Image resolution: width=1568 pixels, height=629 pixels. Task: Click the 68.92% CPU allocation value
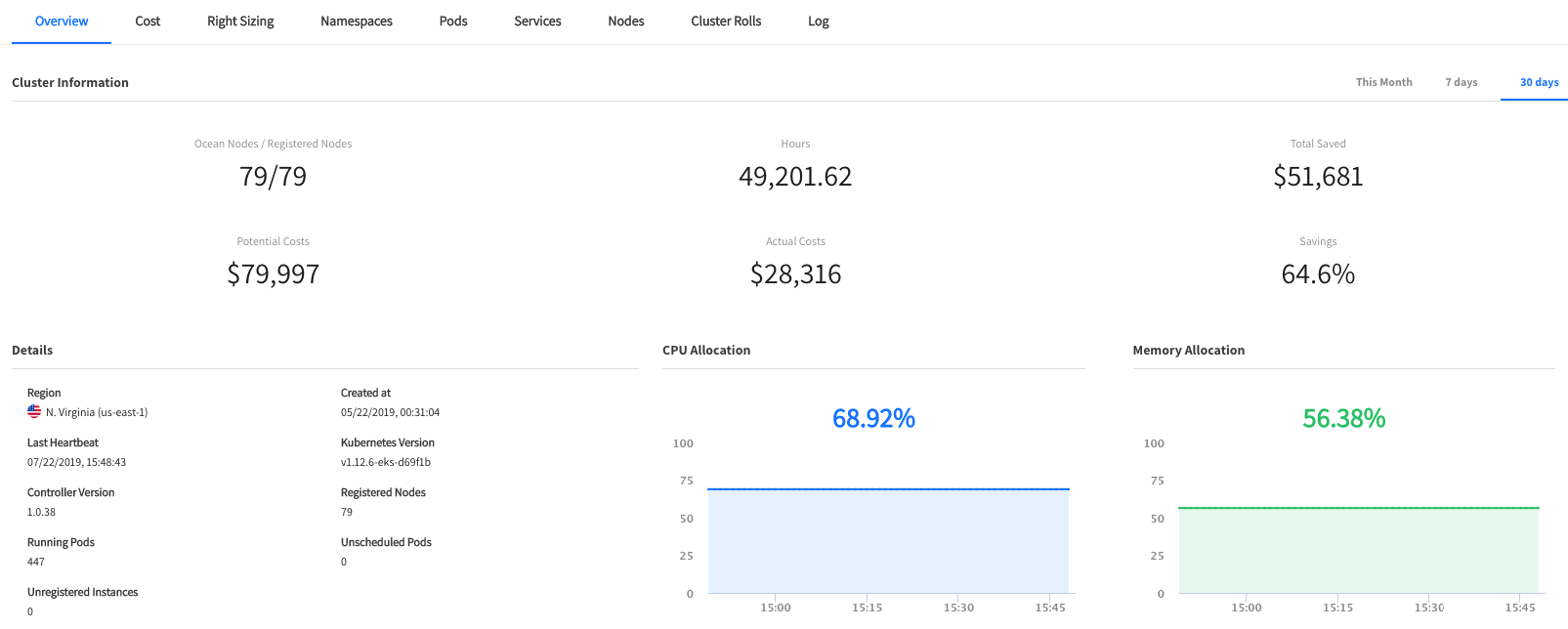coord(873,419)
